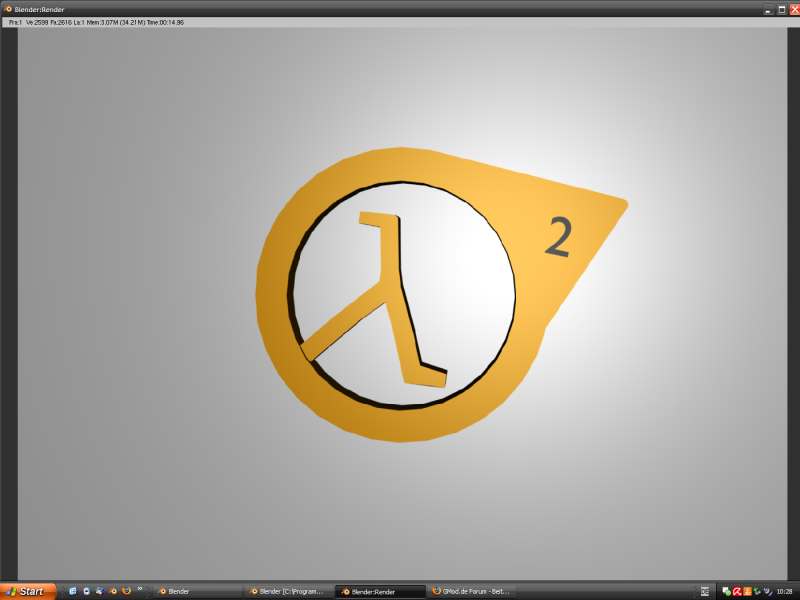Switch to the Blender taskbar window
800x600 pixels.
(194, 591)
